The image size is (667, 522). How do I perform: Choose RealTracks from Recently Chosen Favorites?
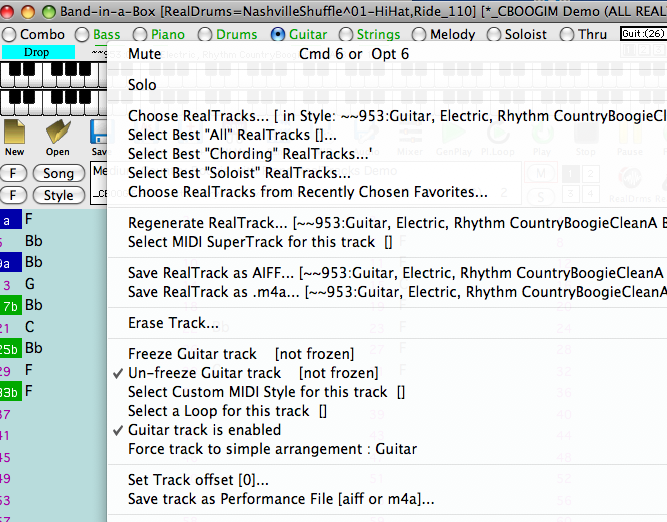click(x=387, y=192)
